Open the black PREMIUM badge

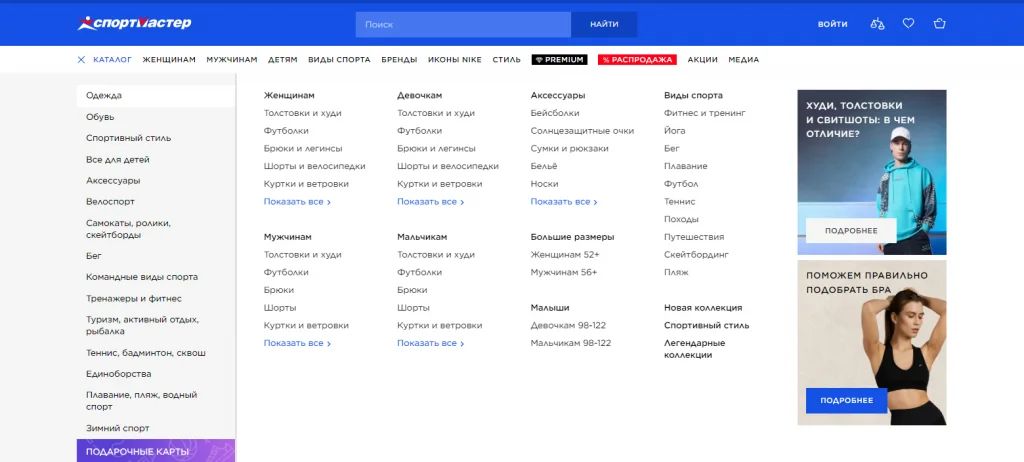tap(559, 60)
